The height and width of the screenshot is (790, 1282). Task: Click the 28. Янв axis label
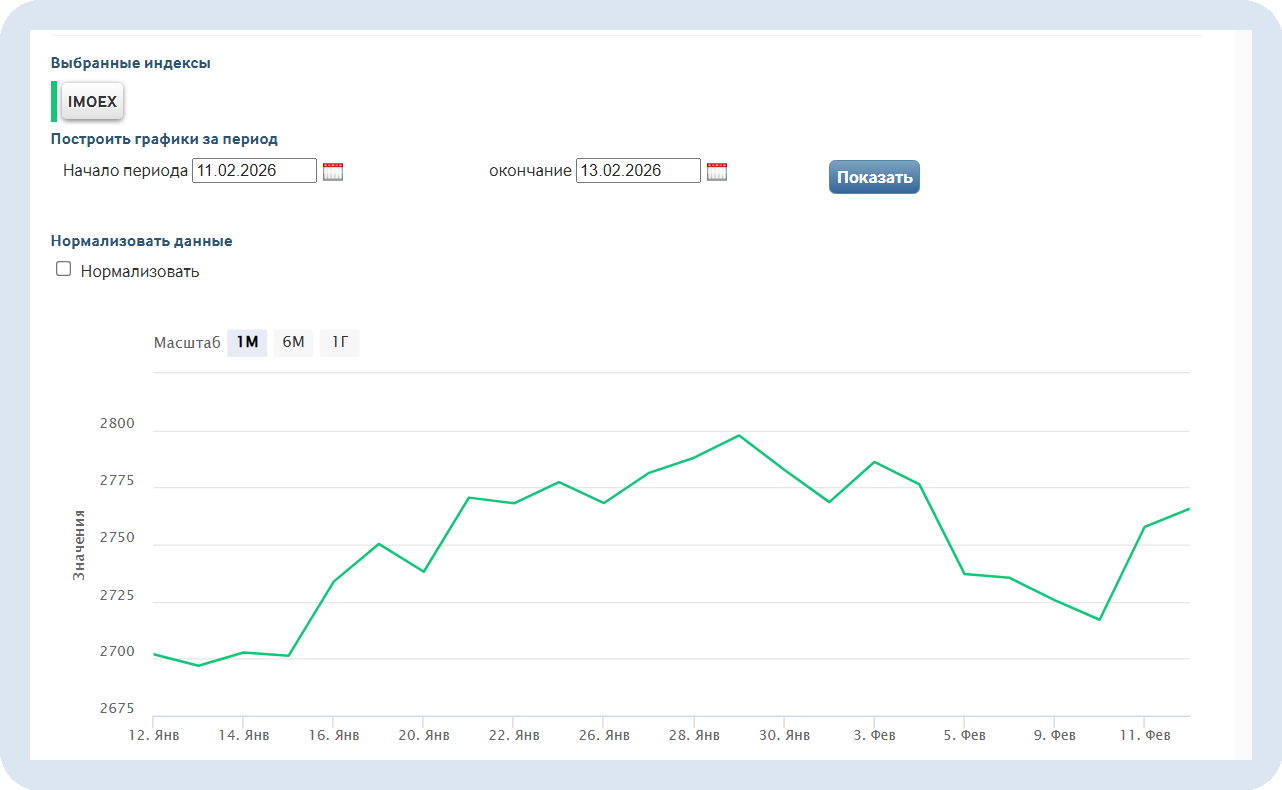coord(693,735)
